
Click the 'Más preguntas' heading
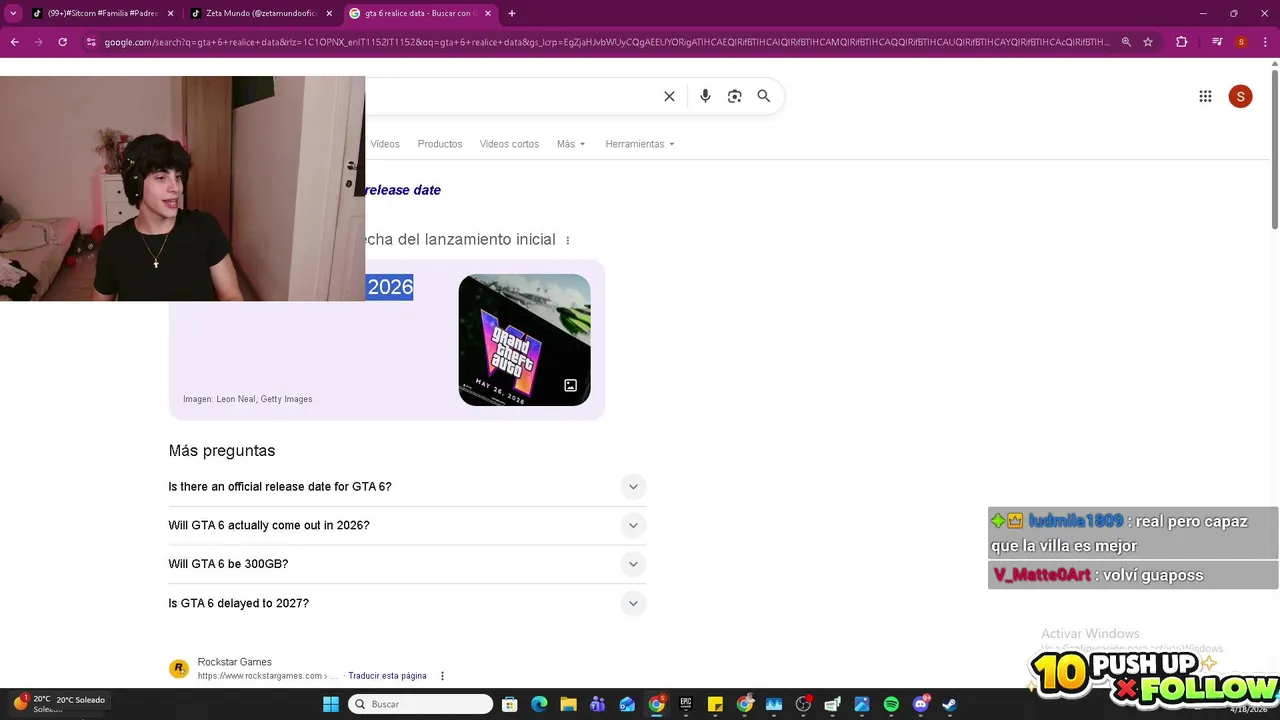222,451
